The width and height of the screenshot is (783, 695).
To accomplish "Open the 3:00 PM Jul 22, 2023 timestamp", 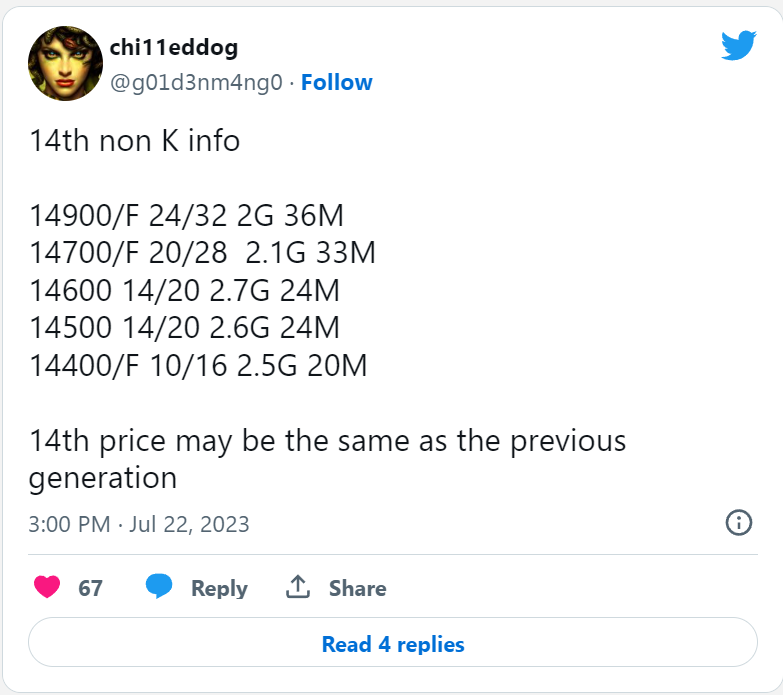I will [139, 524].
